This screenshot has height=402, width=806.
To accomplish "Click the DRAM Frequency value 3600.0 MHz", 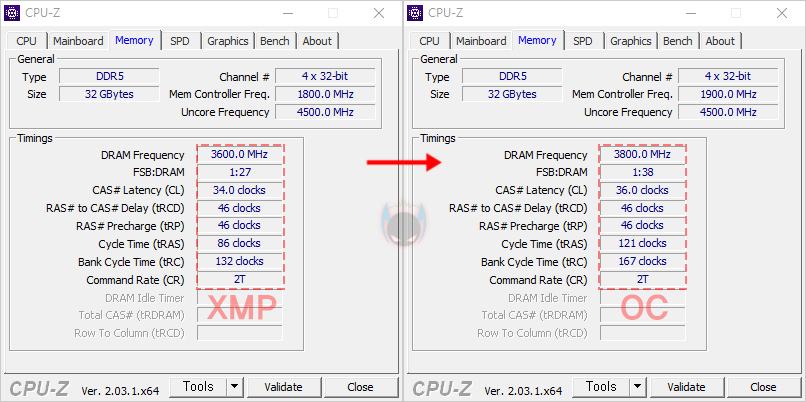I will tap(240, 154).
